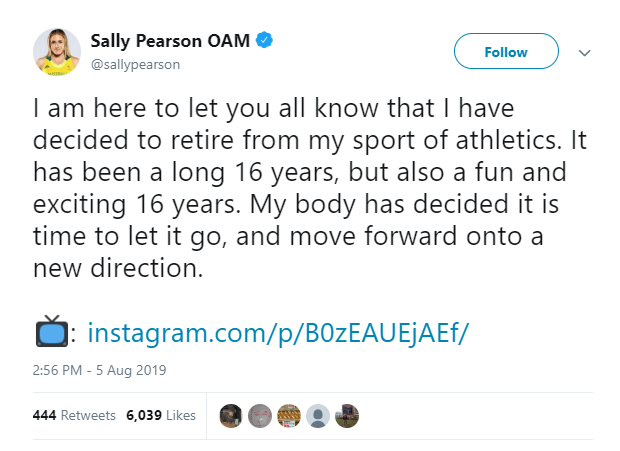Click the blue verified badge icon

[x=266, y=41]
